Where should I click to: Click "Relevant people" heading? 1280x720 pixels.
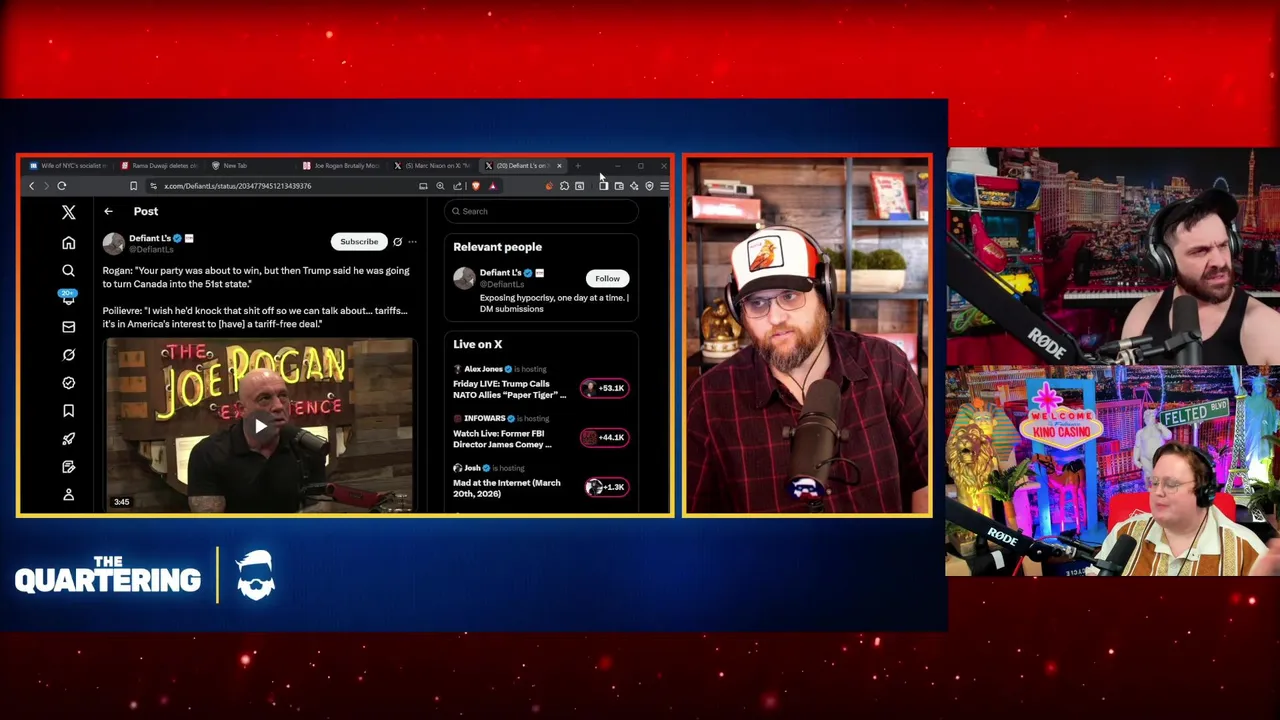(x=497, y=247)
